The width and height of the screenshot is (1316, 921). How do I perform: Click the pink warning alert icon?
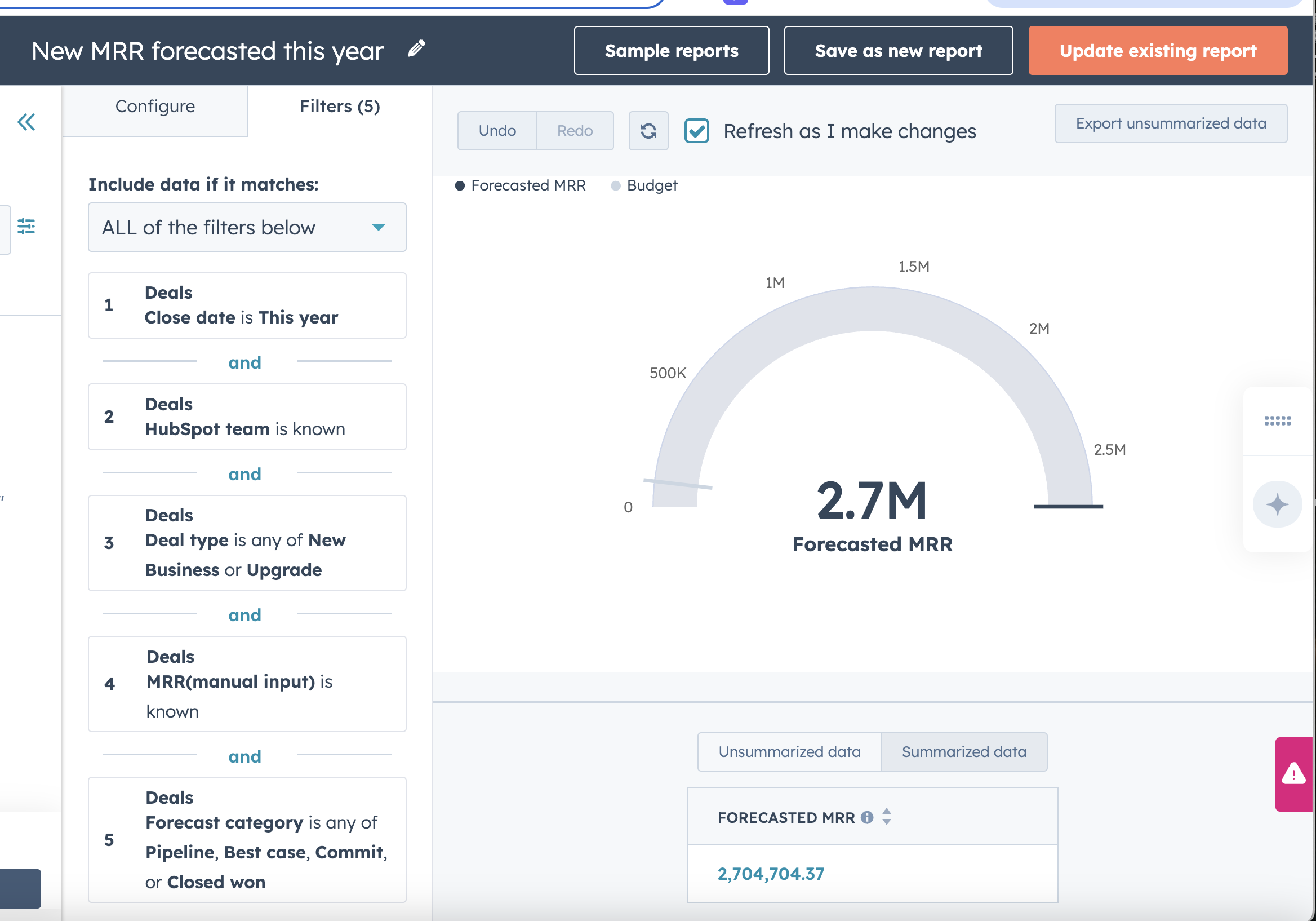coord(1293,774)
